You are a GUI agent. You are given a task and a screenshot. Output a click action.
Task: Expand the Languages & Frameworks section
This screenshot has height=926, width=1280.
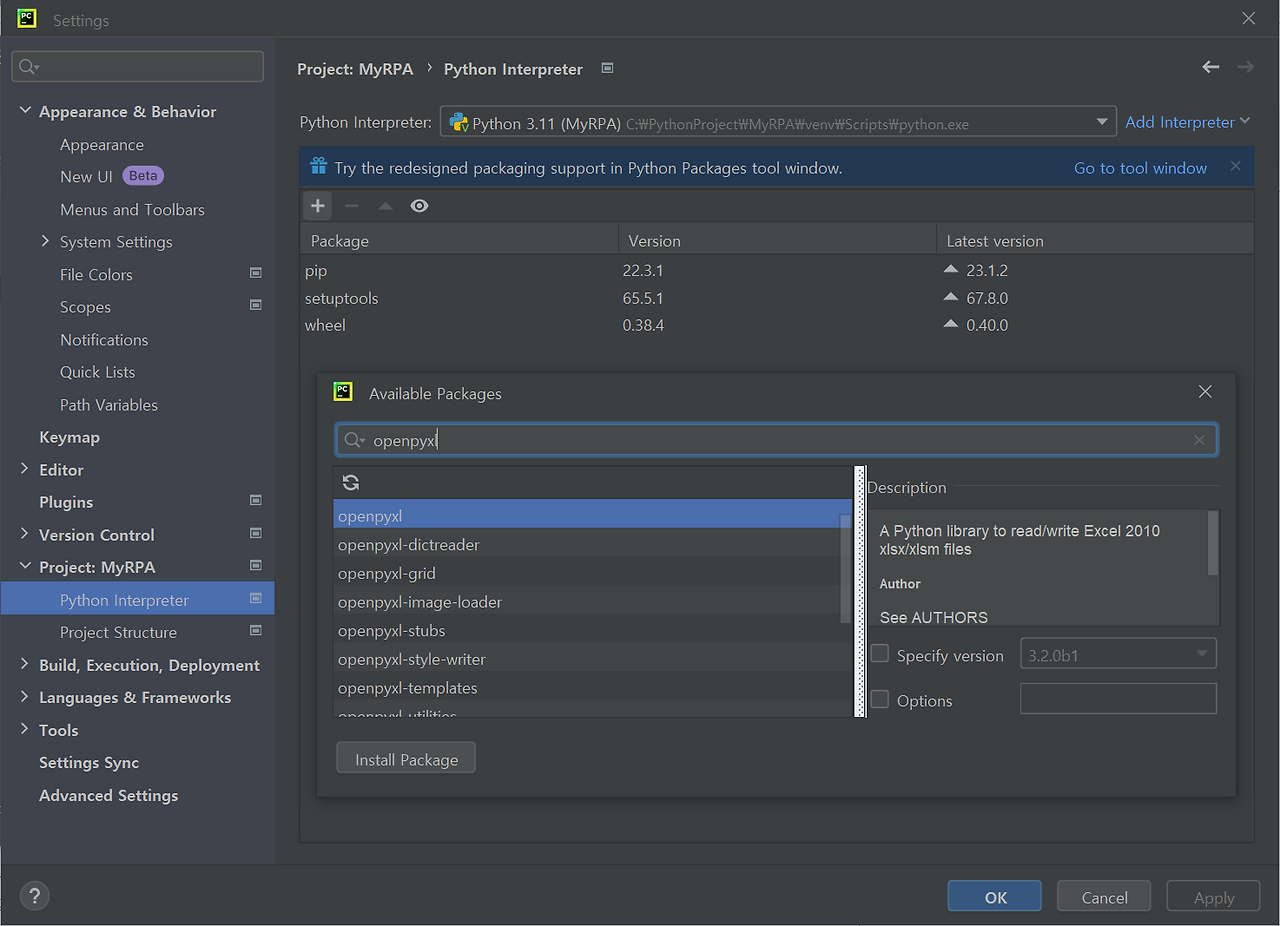click(x=25, y=697)
